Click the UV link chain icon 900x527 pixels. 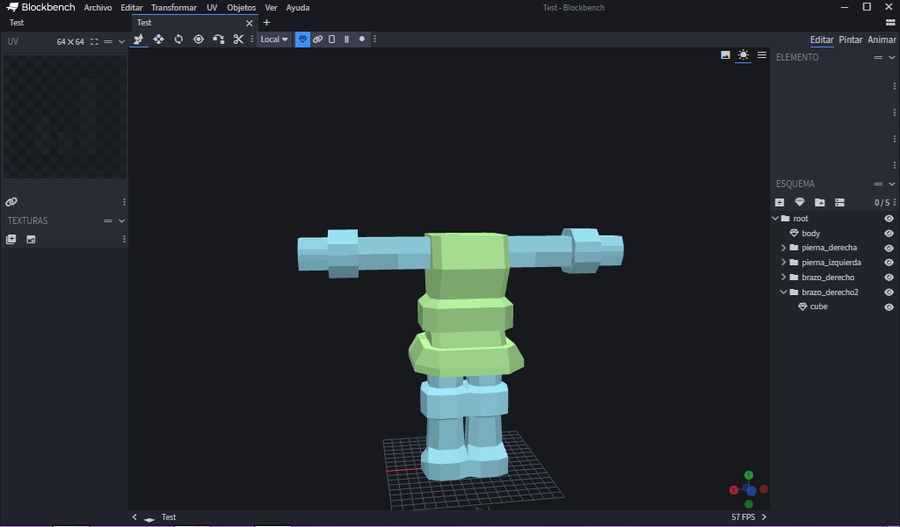pos(11,202)
